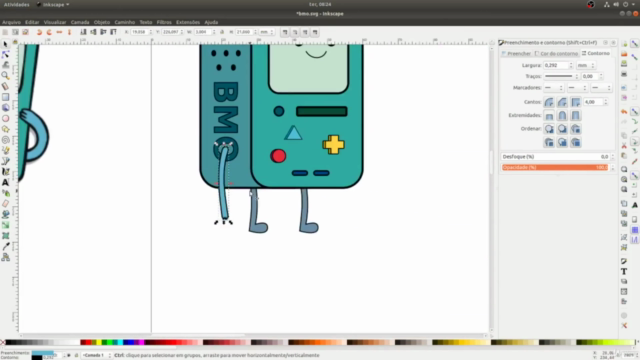
Task: Rotate selection 90° counter-clockwise
Action: pyautogui.click(x=40, y=32)
